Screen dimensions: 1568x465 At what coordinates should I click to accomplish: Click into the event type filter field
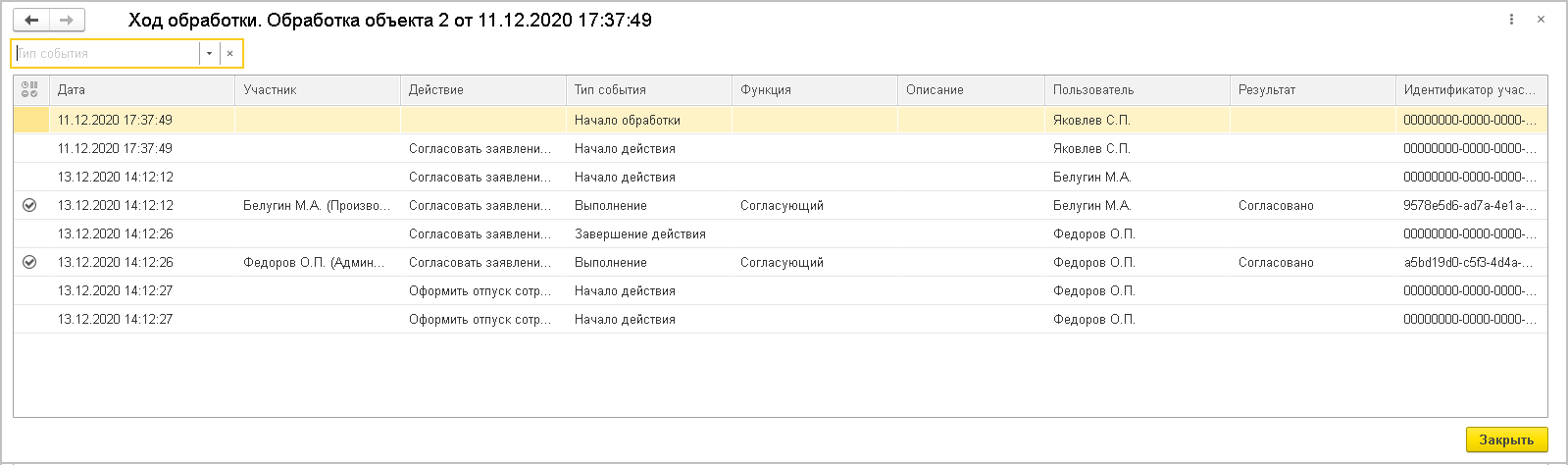[x=106, y=54]
